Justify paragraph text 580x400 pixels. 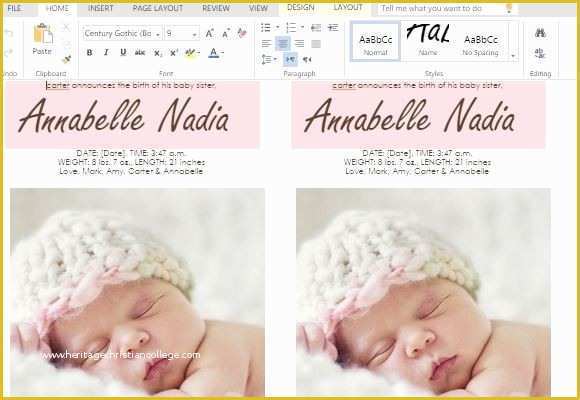coord(316,44)
